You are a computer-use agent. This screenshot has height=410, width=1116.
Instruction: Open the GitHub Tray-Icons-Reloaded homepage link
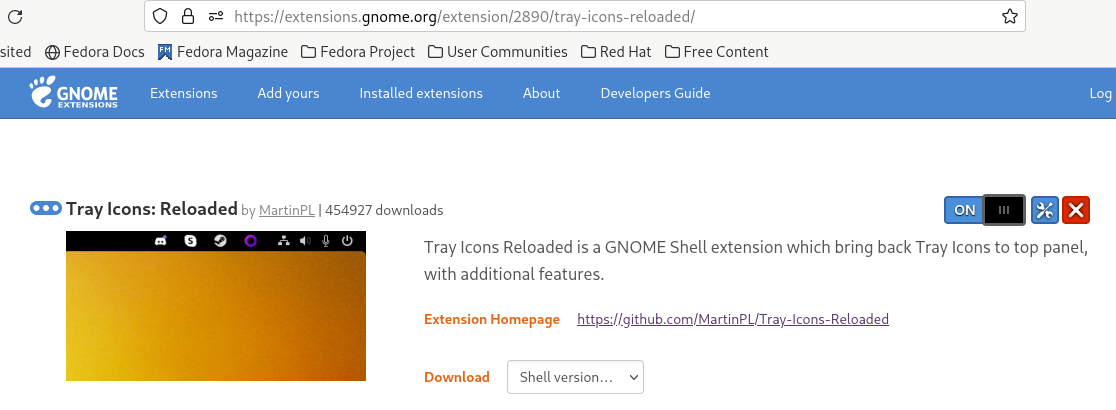coord(733,320)
